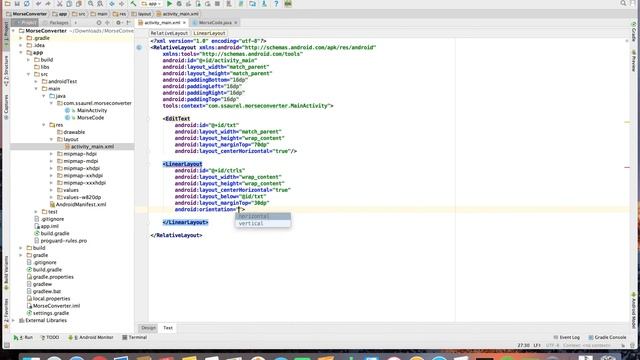Collapse the res folder
Viewport: 640px width, 360px height.
(44, 125)
